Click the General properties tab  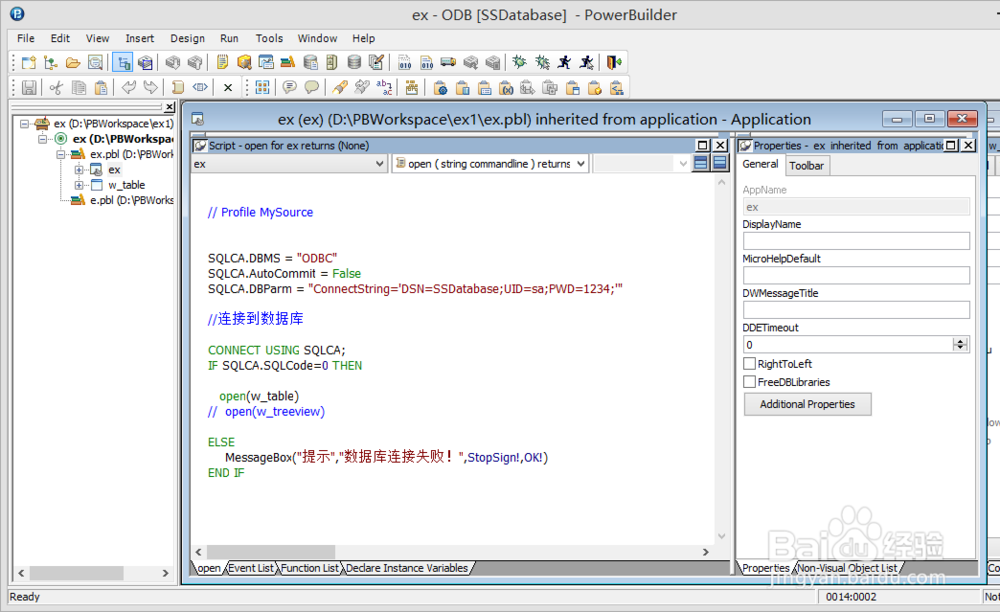(760, 164)
